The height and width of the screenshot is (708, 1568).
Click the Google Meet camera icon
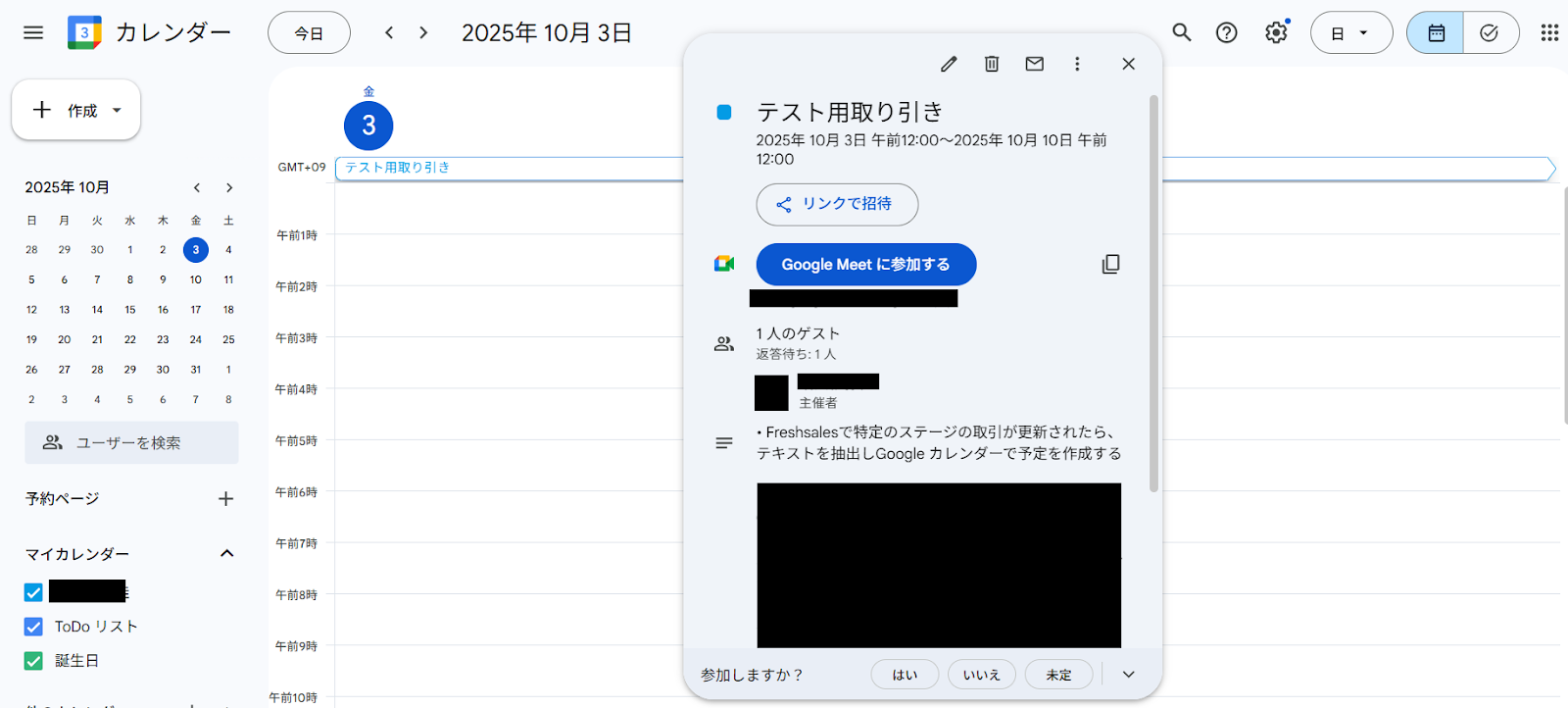[724, 264]
